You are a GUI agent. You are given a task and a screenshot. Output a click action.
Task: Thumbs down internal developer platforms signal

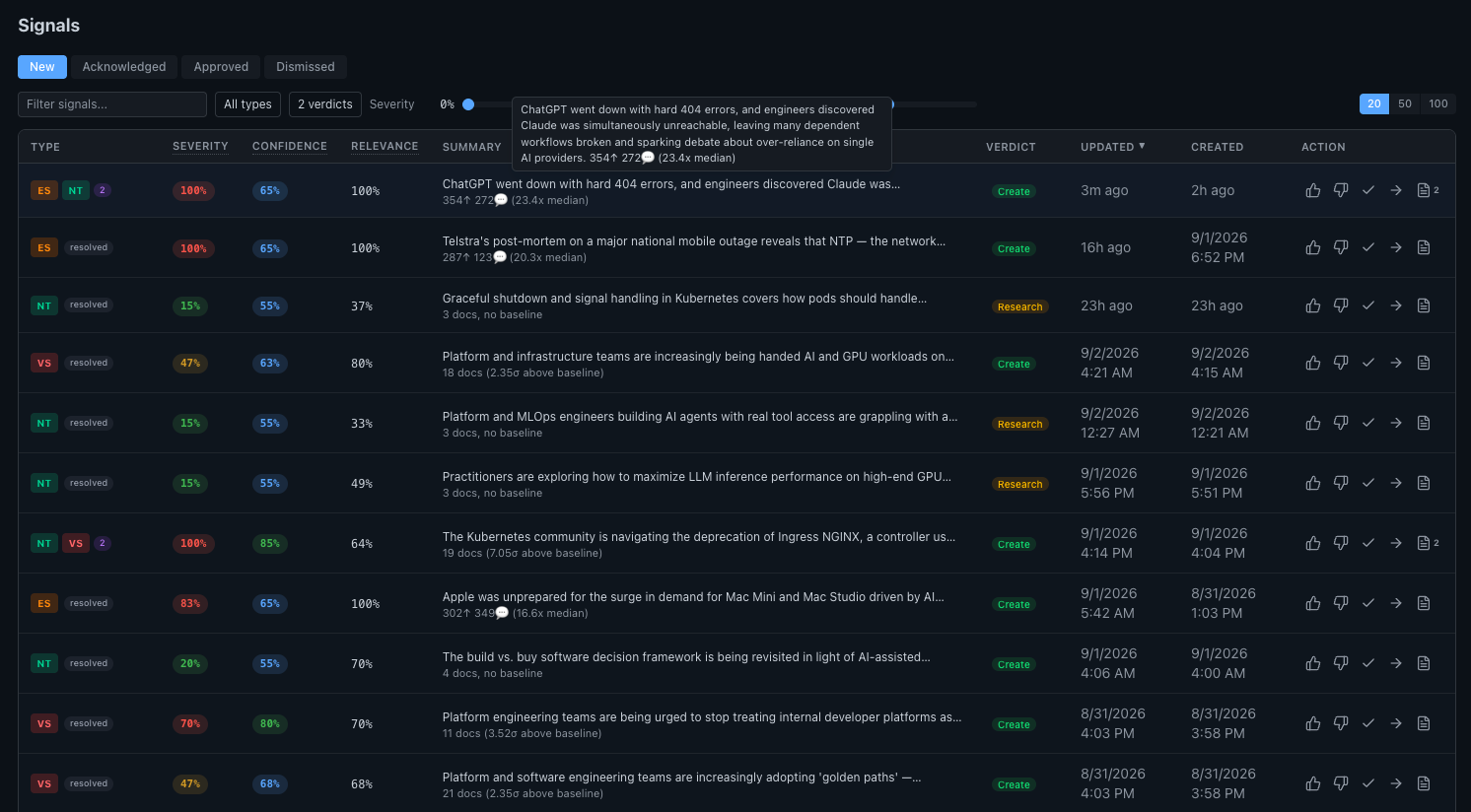click(1341, 723)
